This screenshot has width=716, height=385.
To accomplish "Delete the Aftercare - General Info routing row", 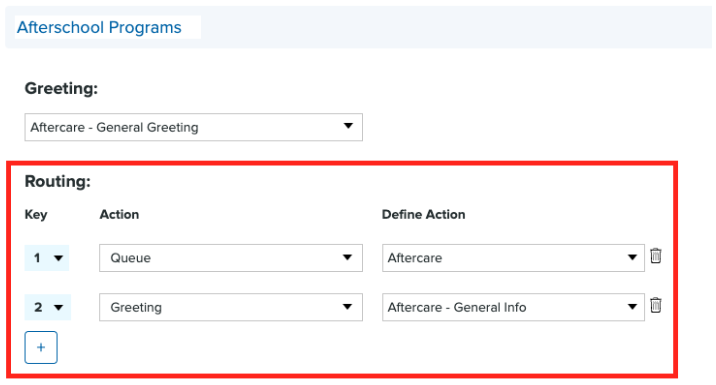I will (x=656, y=305).
